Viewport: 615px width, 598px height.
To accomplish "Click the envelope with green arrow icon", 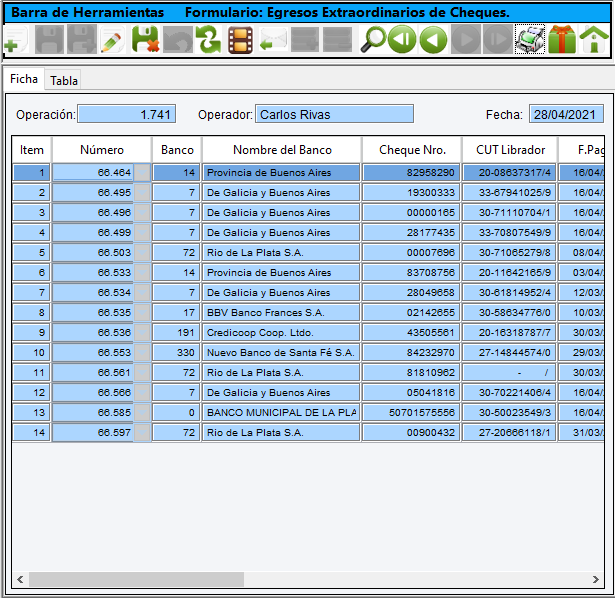I will [x=273, y=40].
